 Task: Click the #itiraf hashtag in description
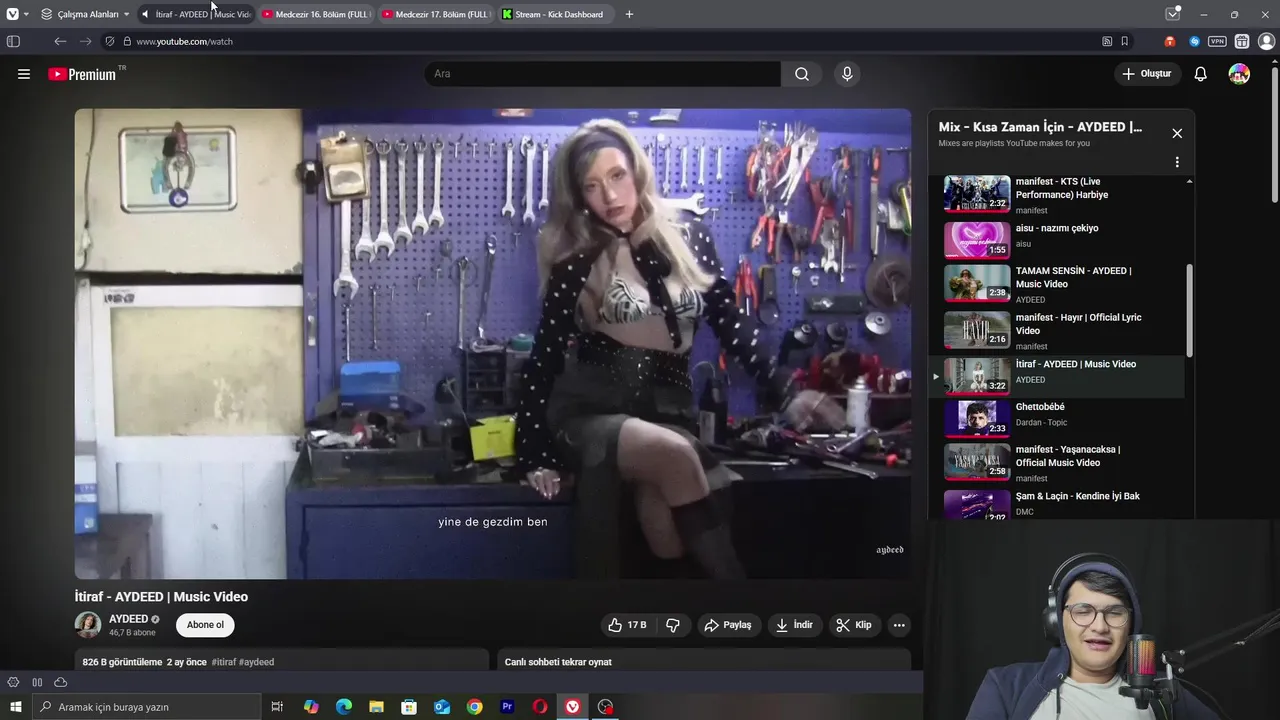(223, 662)
